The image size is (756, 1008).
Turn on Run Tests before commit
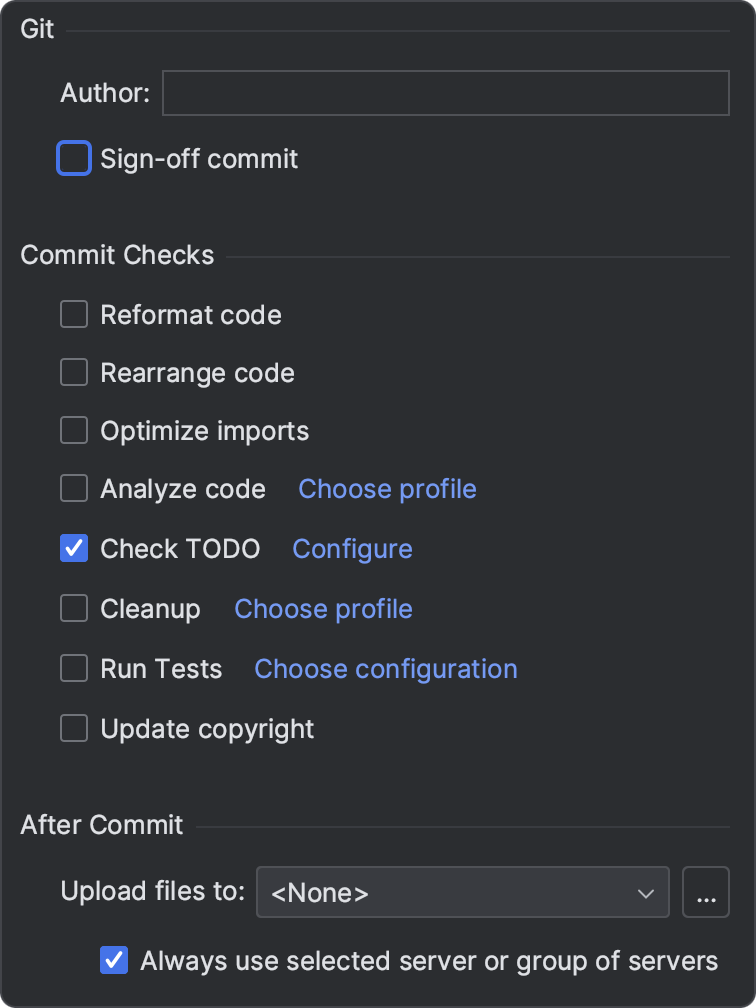(x=73, y=668)
